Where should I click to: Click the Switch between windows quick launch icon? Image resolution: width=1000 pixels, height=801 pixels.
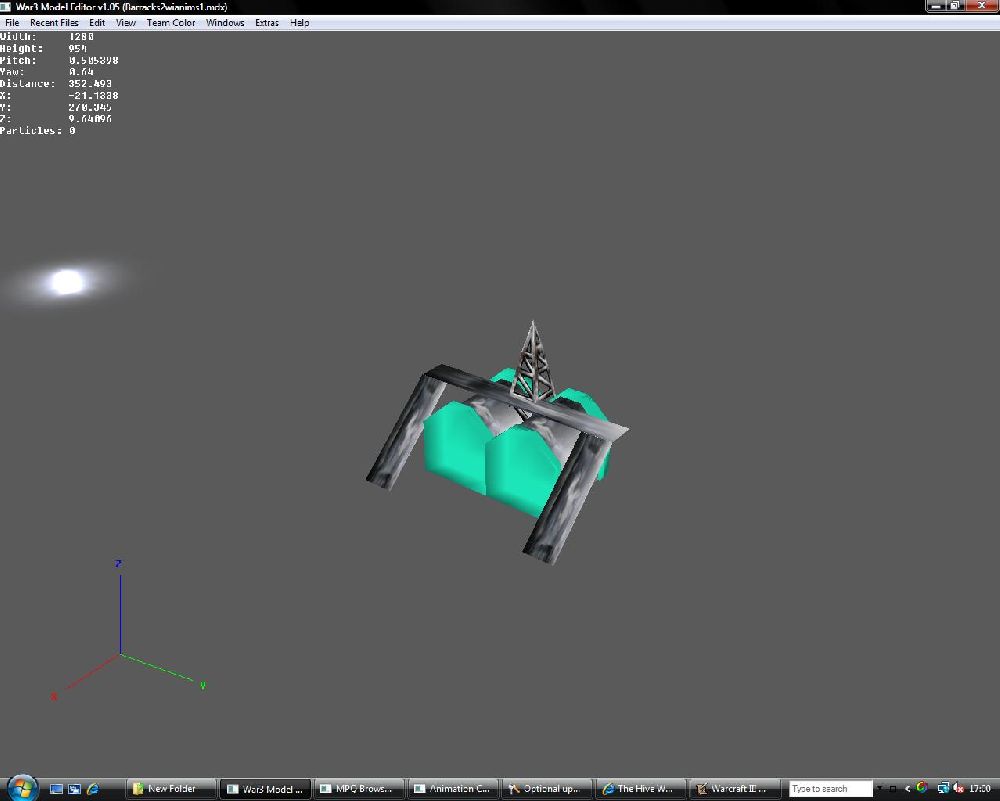pos(74,789)
